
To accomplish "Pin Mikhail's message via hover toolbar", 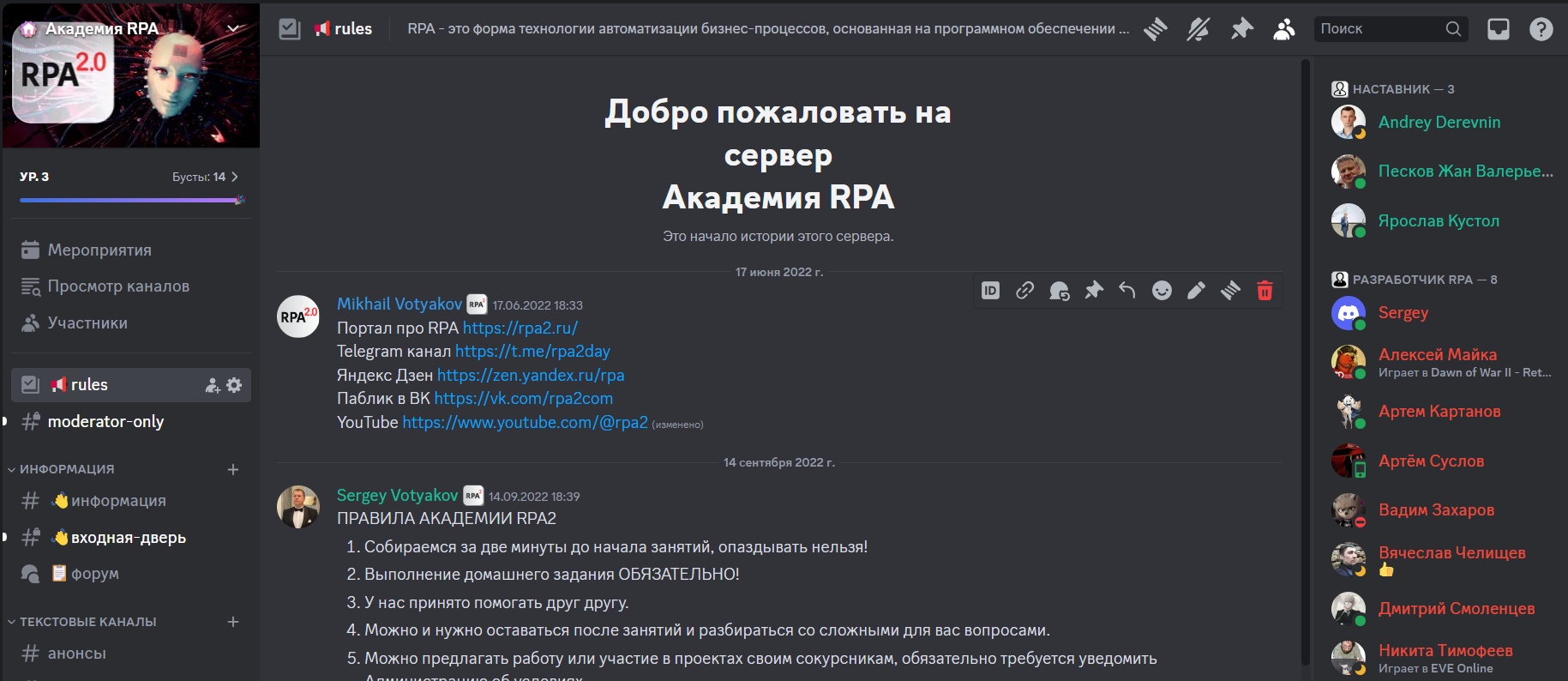I will 1093,291.
